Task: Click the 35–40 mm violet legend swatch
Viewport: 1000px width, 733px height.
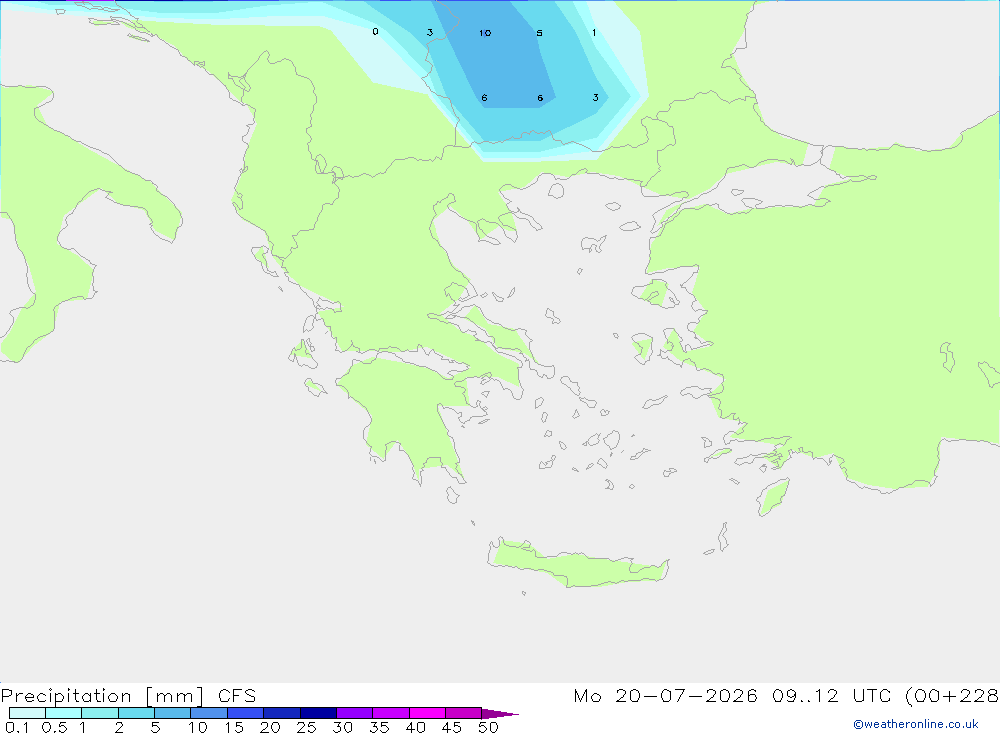Action: (x=391, y=713)
